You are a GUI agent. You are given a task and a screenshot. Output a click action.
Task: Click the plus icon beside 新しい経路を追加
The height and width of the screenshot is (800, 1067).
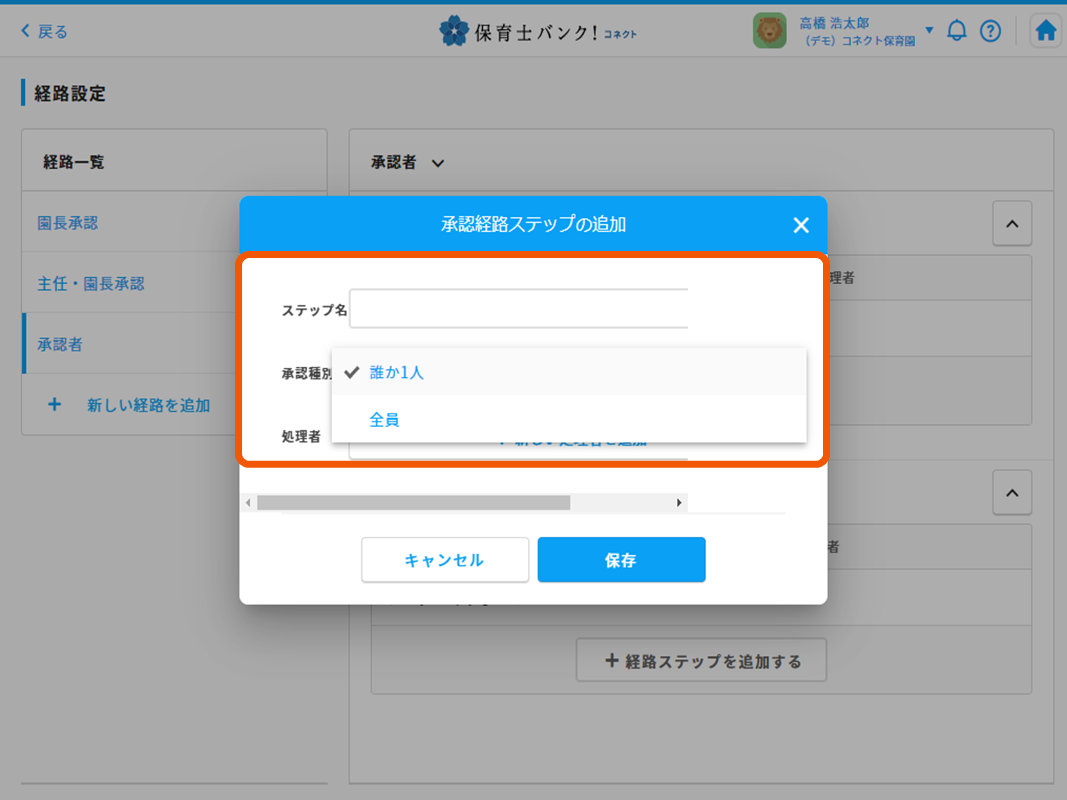tap(55, 405)
